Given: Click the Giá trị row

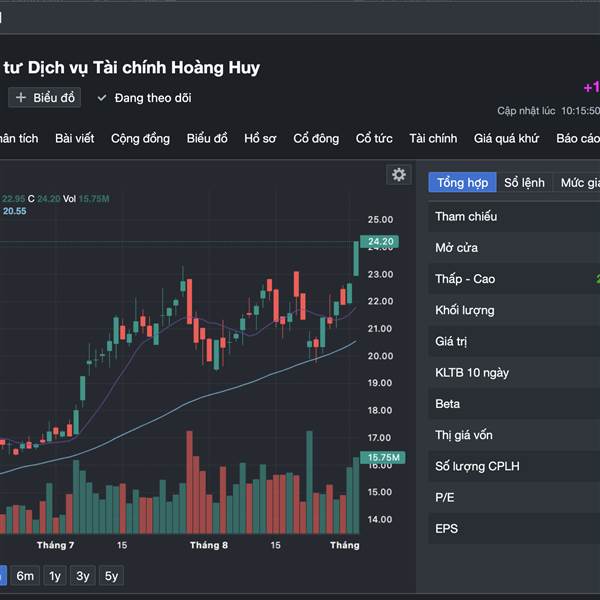Looking at the screenshot, I should tap(514, 341).
